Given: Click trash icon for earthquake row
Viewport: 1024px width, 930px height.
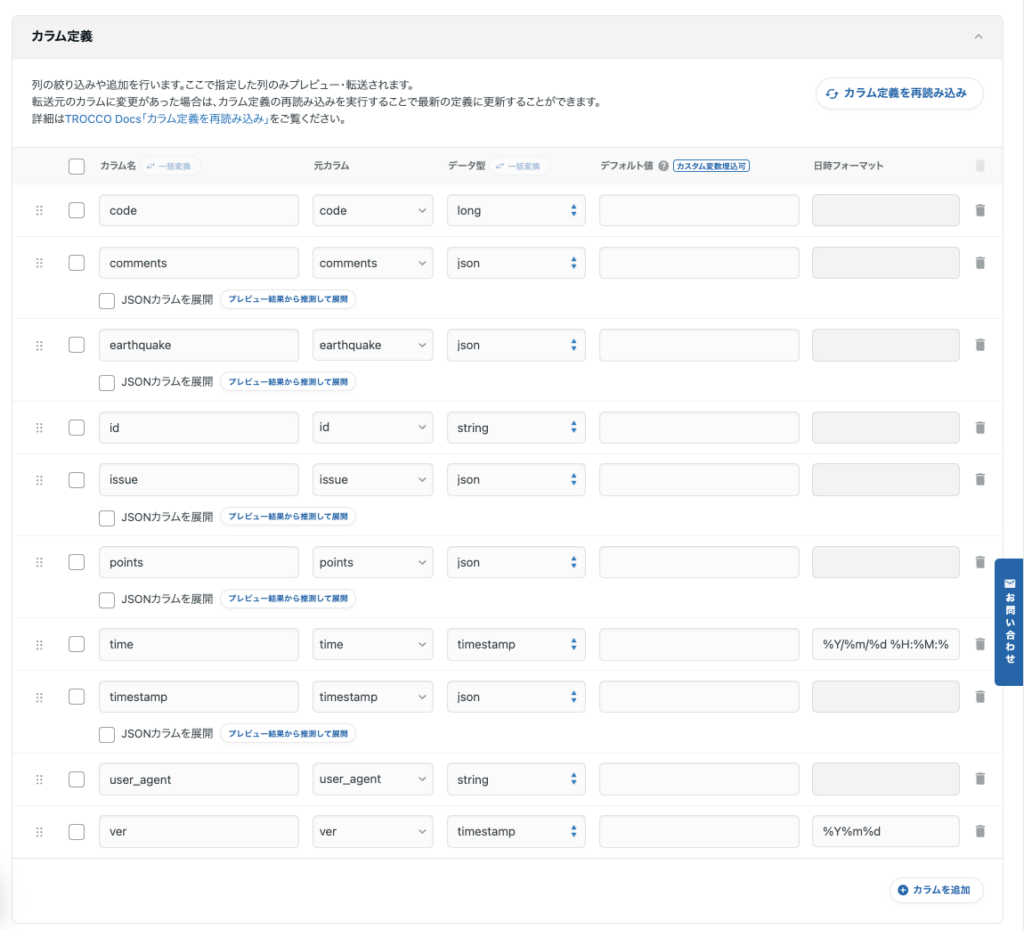Looking at the screenshot, I should [x=980, y=345].
